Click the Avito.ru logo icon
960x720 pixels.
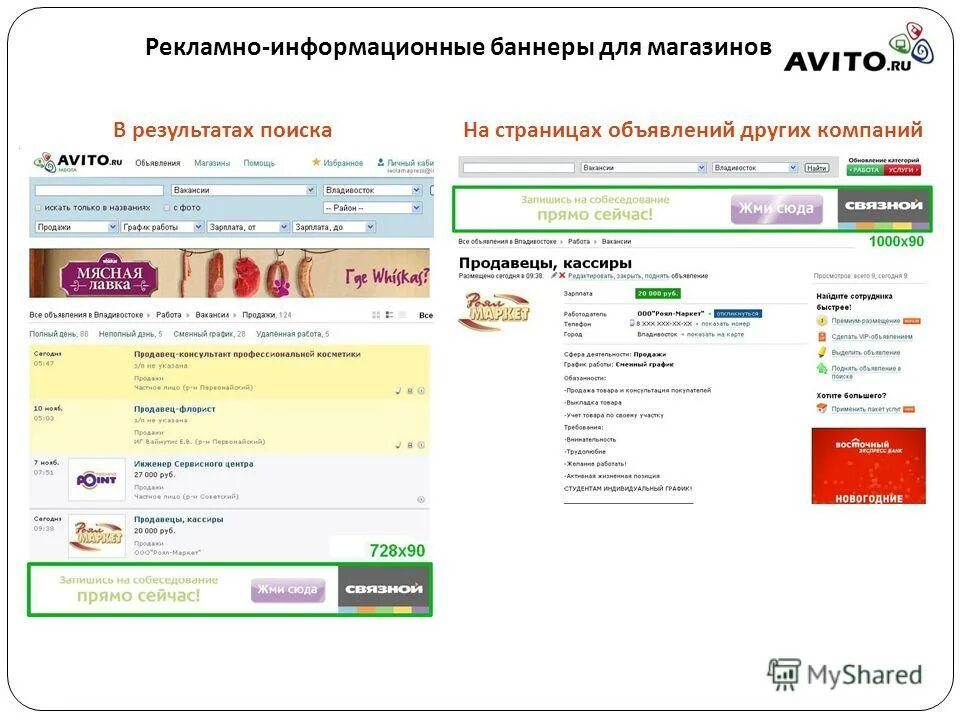point(45,160)
